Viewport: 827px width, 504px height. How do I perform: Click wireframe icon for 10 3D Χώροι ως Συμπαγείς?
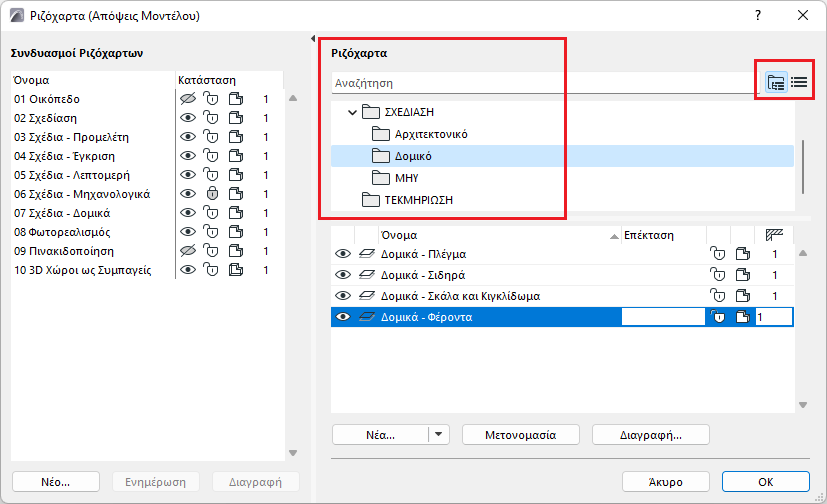(x=235, y=270)
